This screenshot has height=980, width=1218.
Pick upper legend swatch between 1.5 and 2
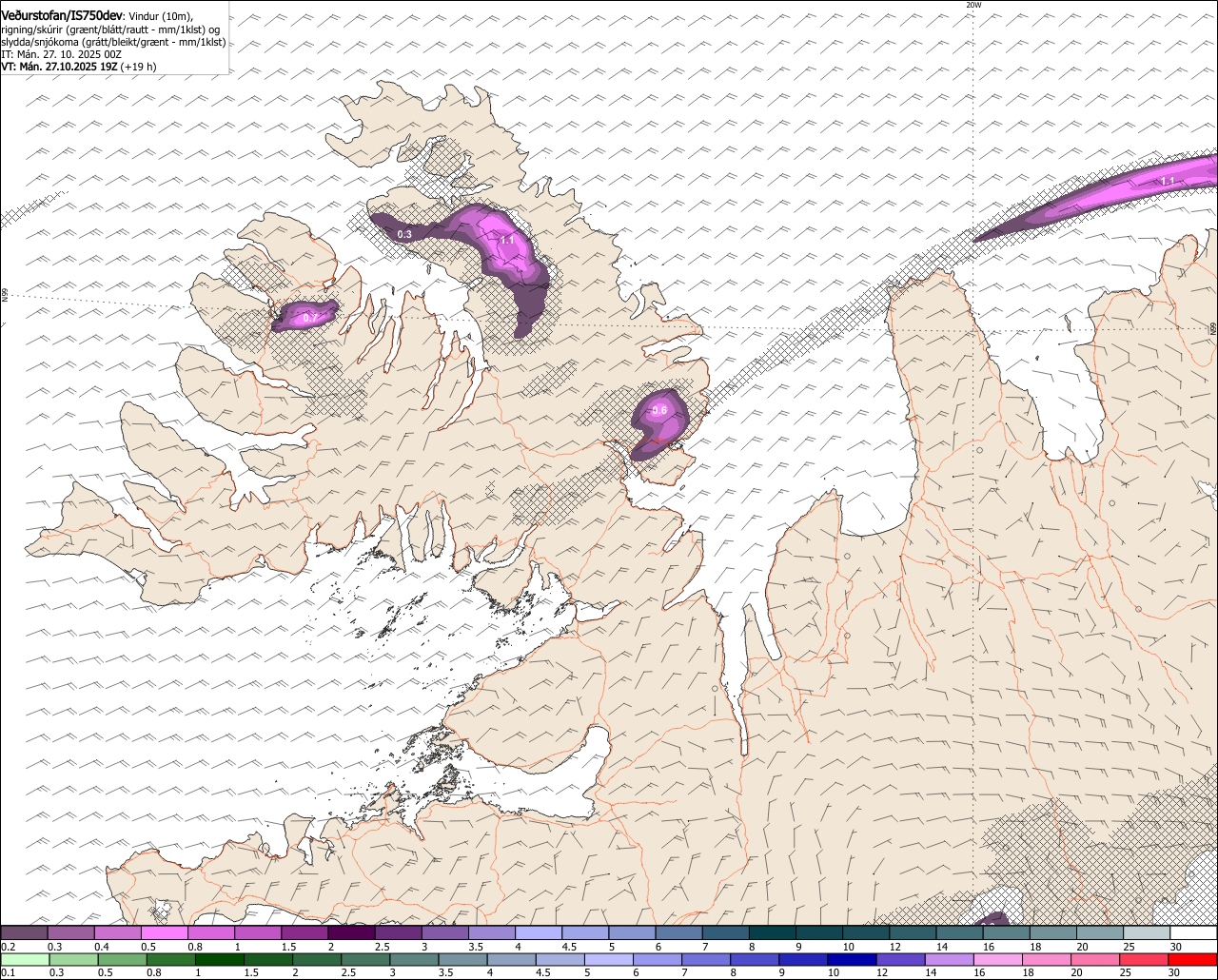click(304, 933)
